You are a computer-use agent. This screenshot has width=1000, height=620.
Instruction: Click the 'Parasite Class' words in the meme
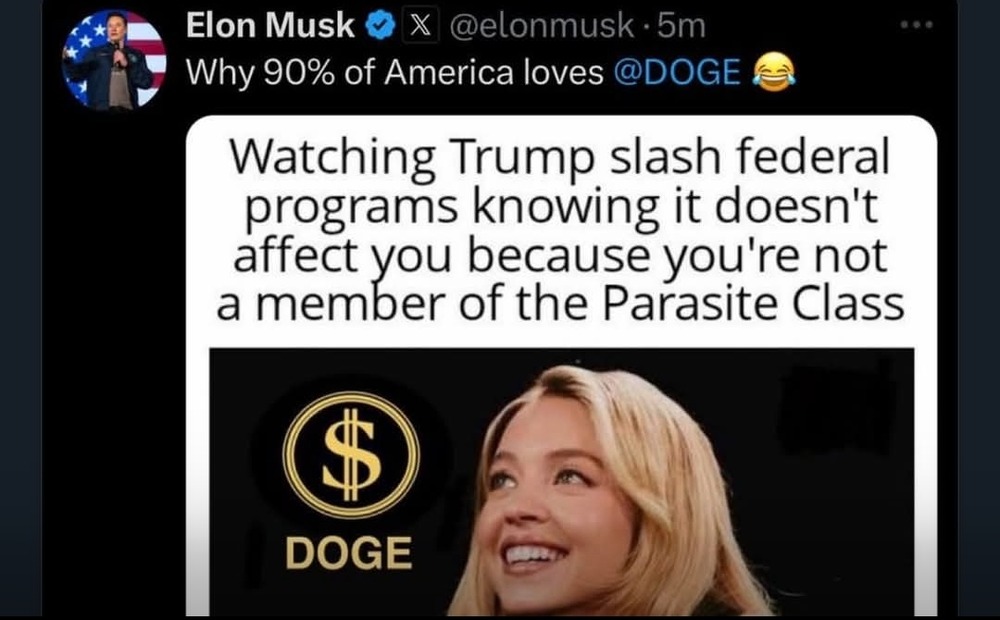pos(753,304)
